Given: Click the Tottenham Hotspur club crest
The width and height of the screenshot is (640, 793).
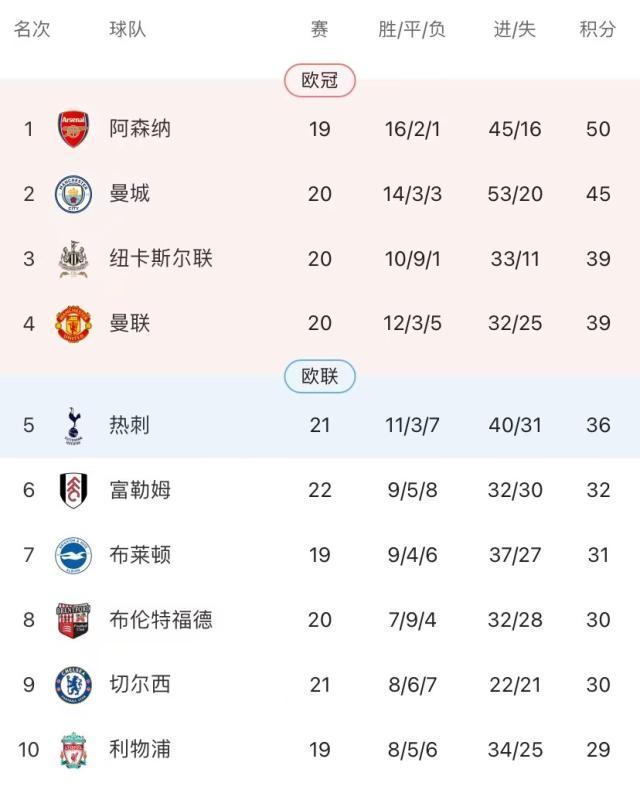Looking at the screenshot, I should (73, 424).
